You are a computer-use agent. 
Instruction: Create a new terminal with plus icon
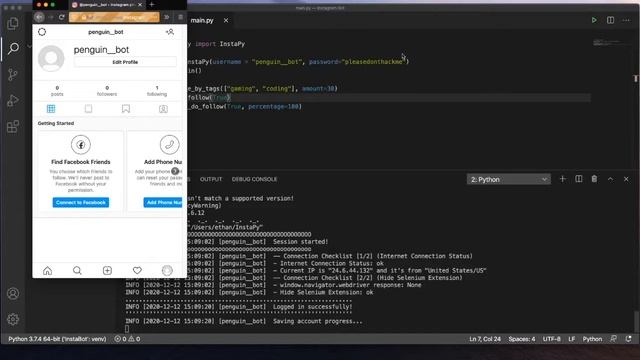click(562, 179)
